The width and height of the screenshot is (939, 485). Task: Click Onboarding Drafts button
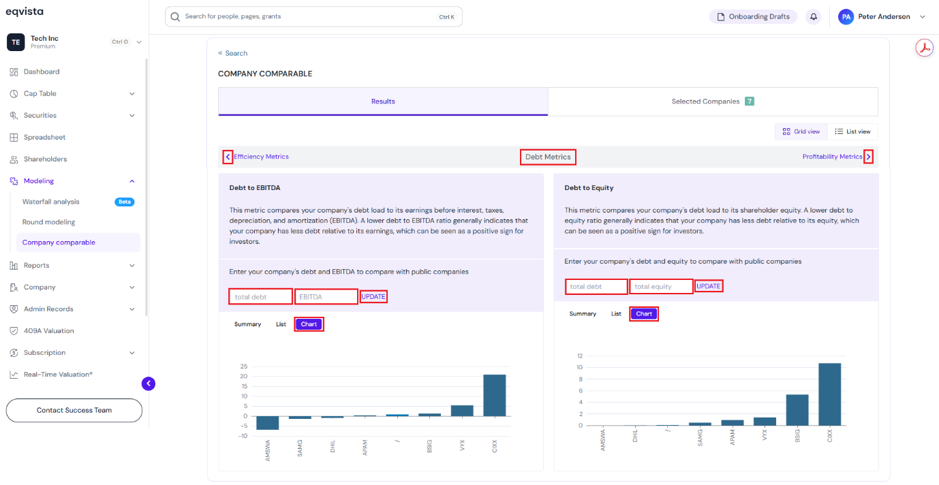(x=753, y=17)
